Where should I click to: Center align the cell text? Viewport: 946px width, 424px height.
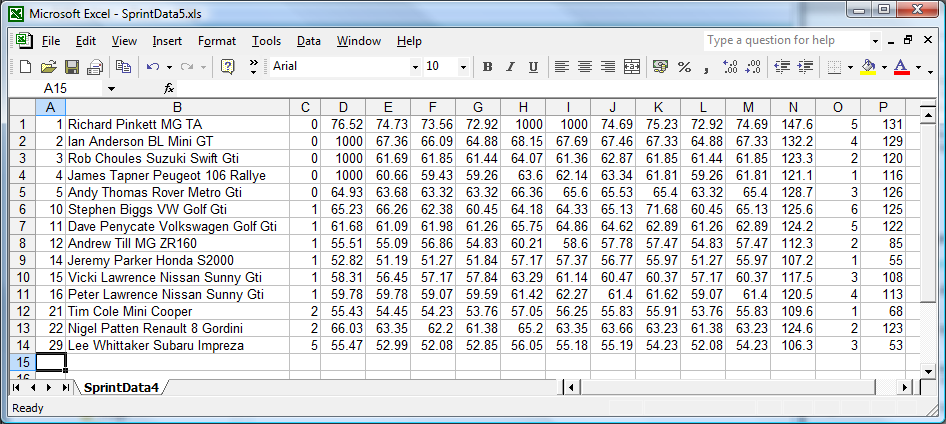[x=585, y=66]
